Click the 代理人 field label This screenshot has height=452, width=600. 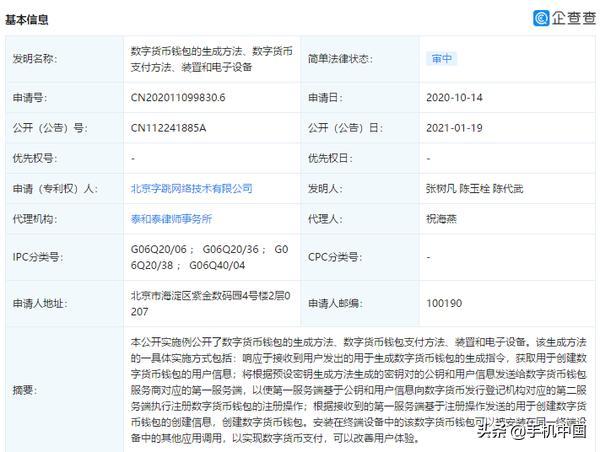325,219
